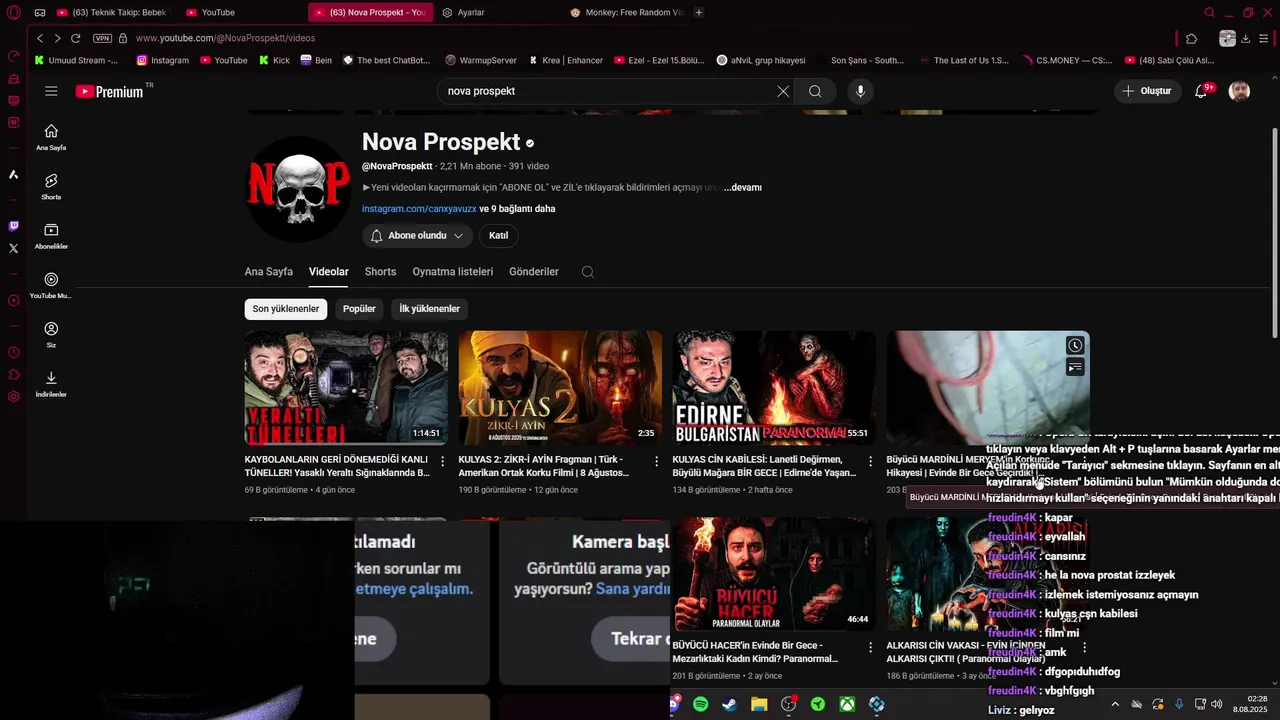Toggle the YouTube guide hamburger menu

tap(51, 91)
